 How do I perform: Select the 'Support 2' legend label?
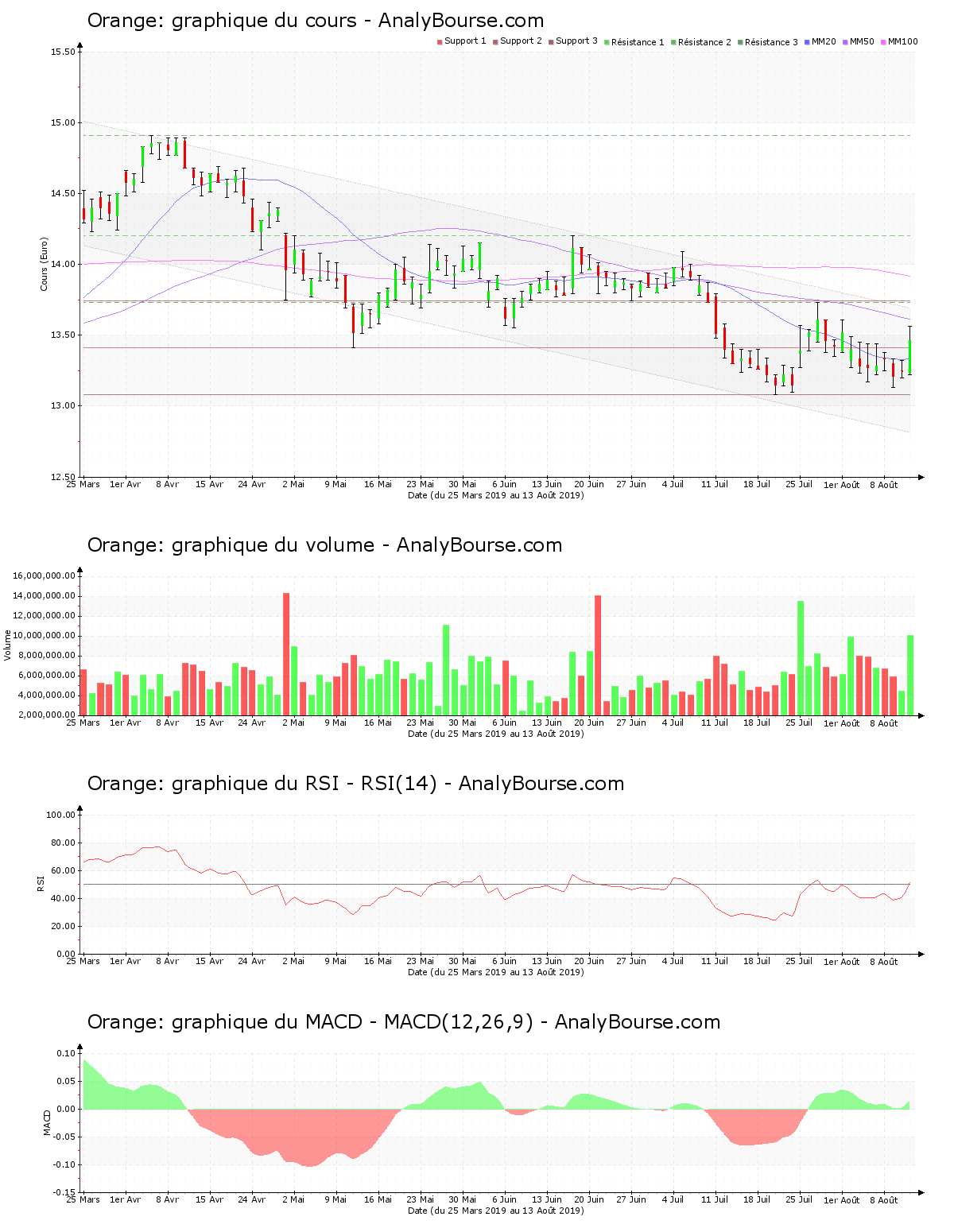point(521,41)
